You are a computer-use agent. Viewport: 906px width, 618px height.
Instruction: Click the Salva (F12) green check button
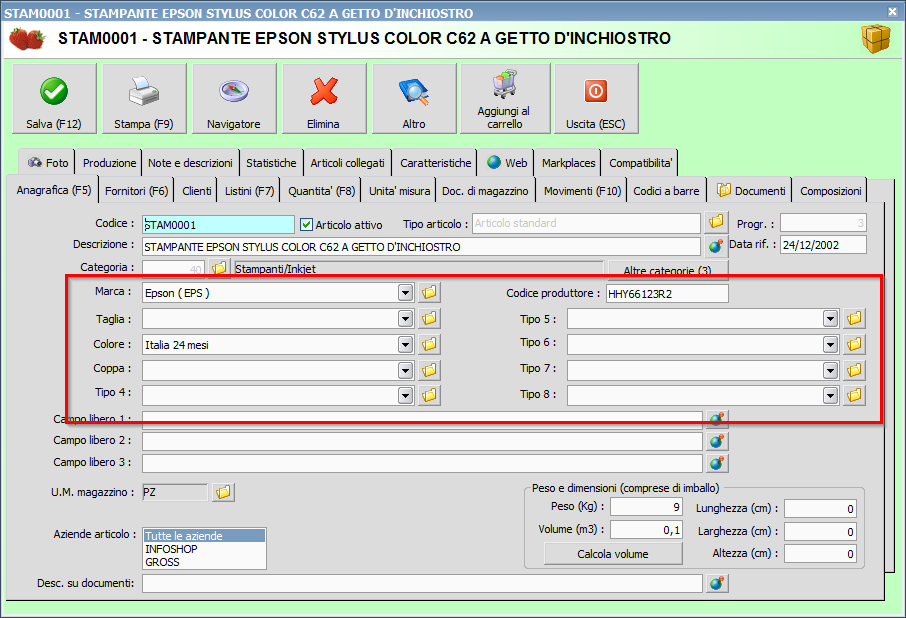(x=54, y=99)
